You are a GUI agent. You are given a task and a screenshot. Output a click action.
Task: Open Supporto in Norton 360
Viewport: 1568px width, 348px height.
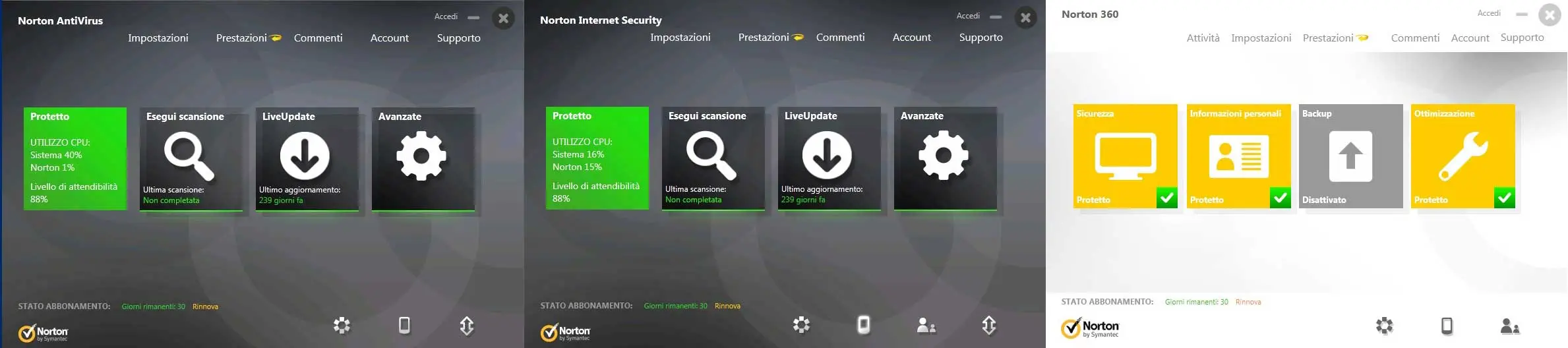(1523, 38)
